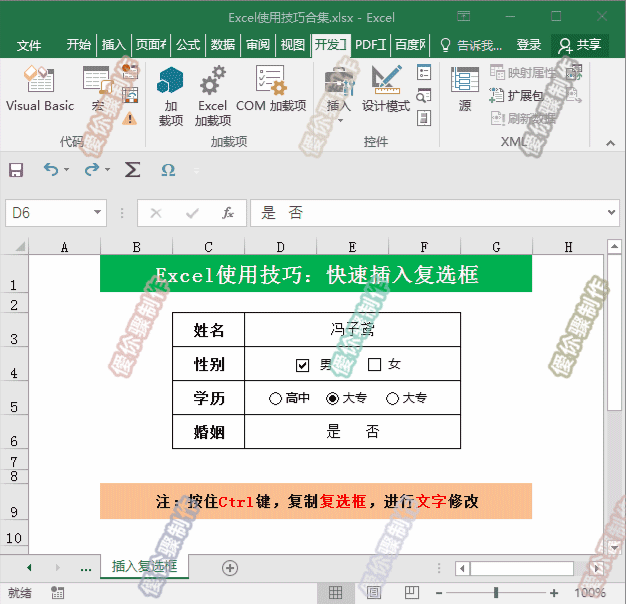This screenshot has width=626, height=604.
Task: Zoom in with the plus button
Action: [554, 593]
